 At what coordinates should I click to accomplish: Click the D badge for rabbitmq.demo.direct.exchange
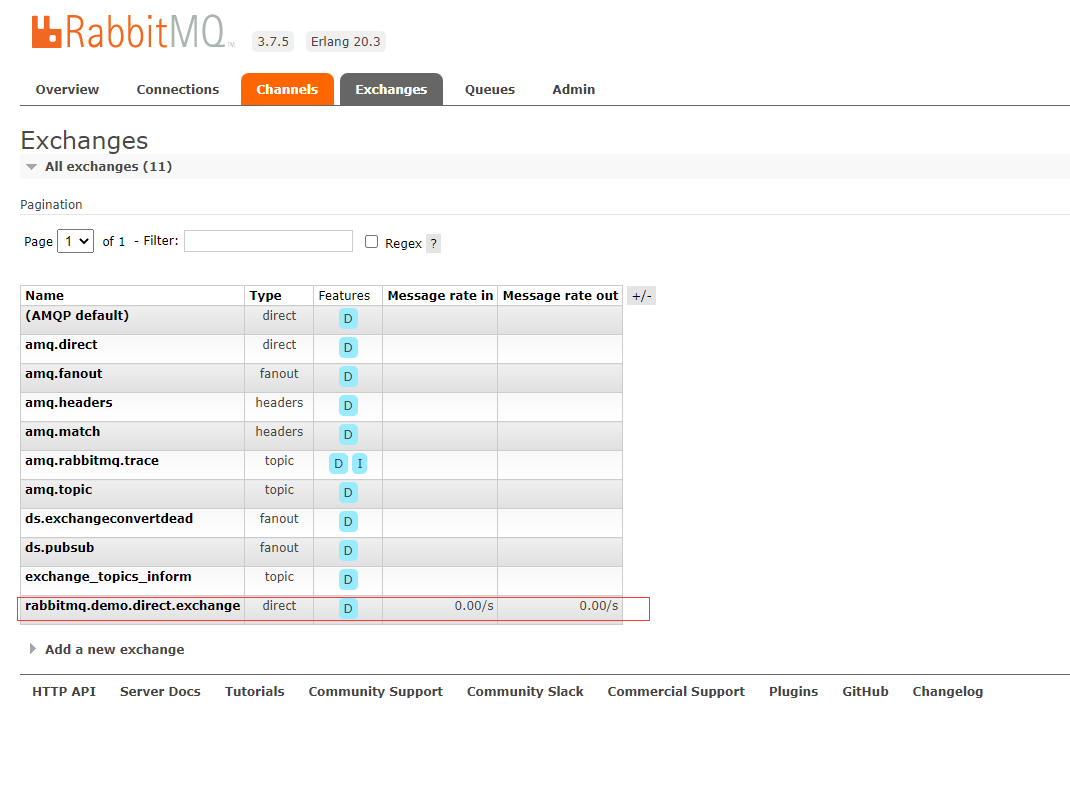(x=348, y=608)
